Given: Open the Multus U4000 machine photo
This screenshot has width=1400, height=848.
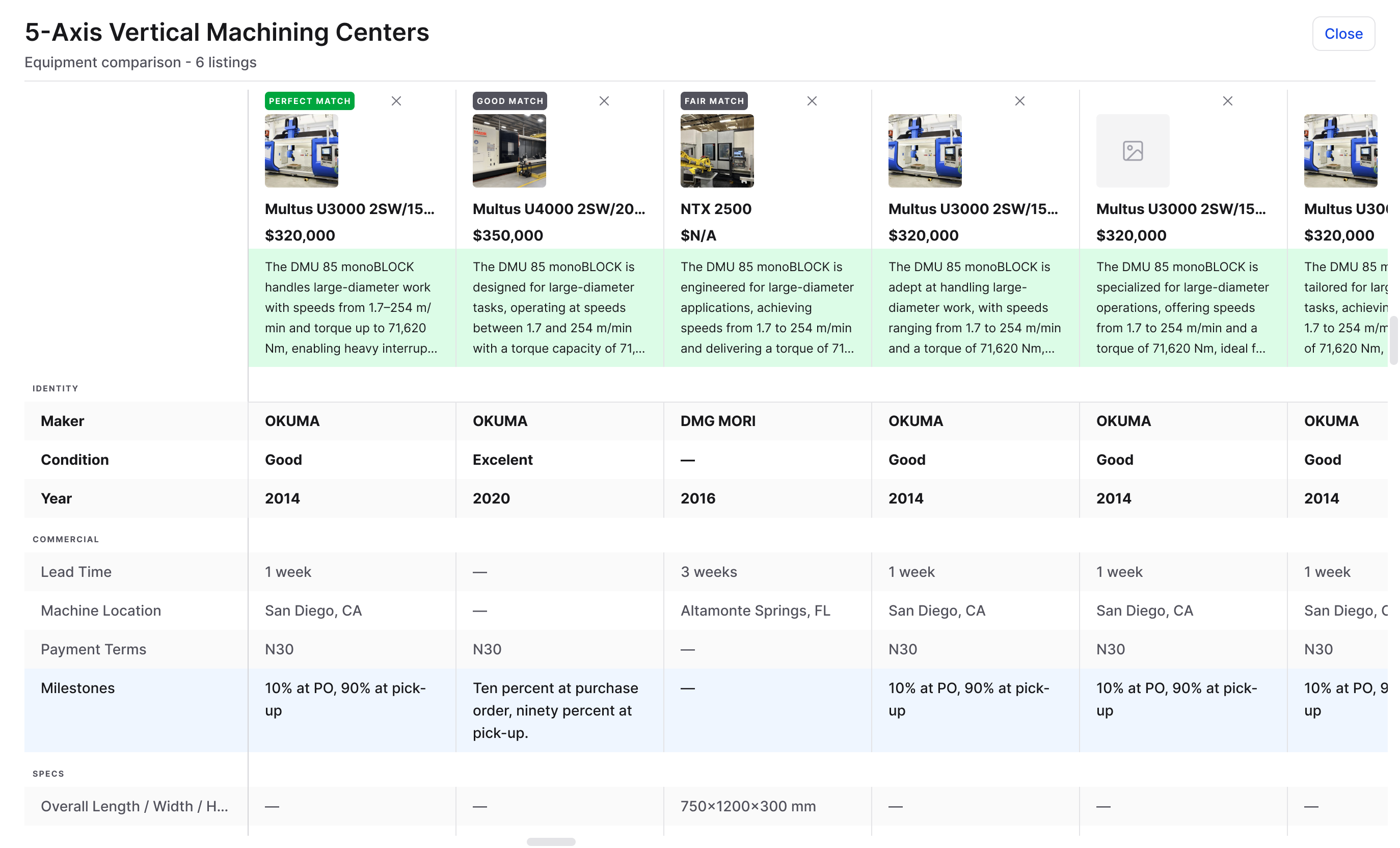Looking at the screenshot, I should point(509,151).
